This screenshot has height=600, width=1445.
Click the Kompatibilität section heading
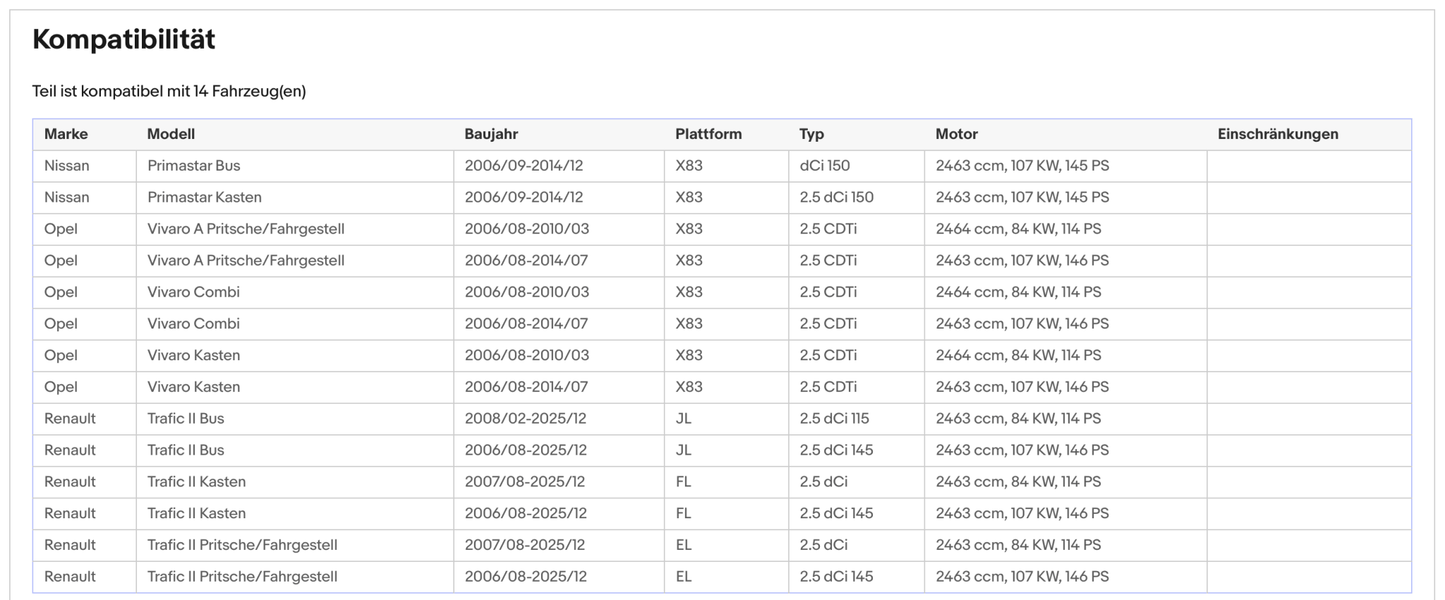coord(124,40)
